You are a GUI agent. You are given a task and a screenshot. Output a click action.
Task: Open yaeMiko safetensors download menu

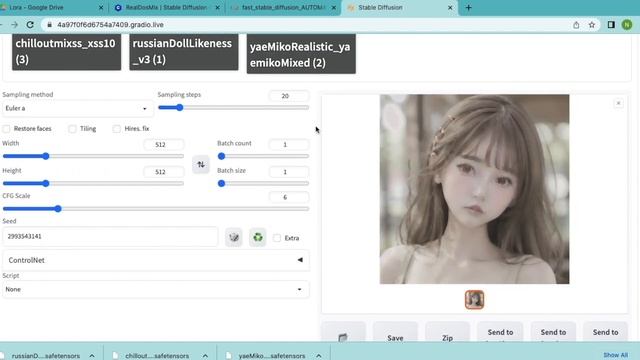pos(319,356)
